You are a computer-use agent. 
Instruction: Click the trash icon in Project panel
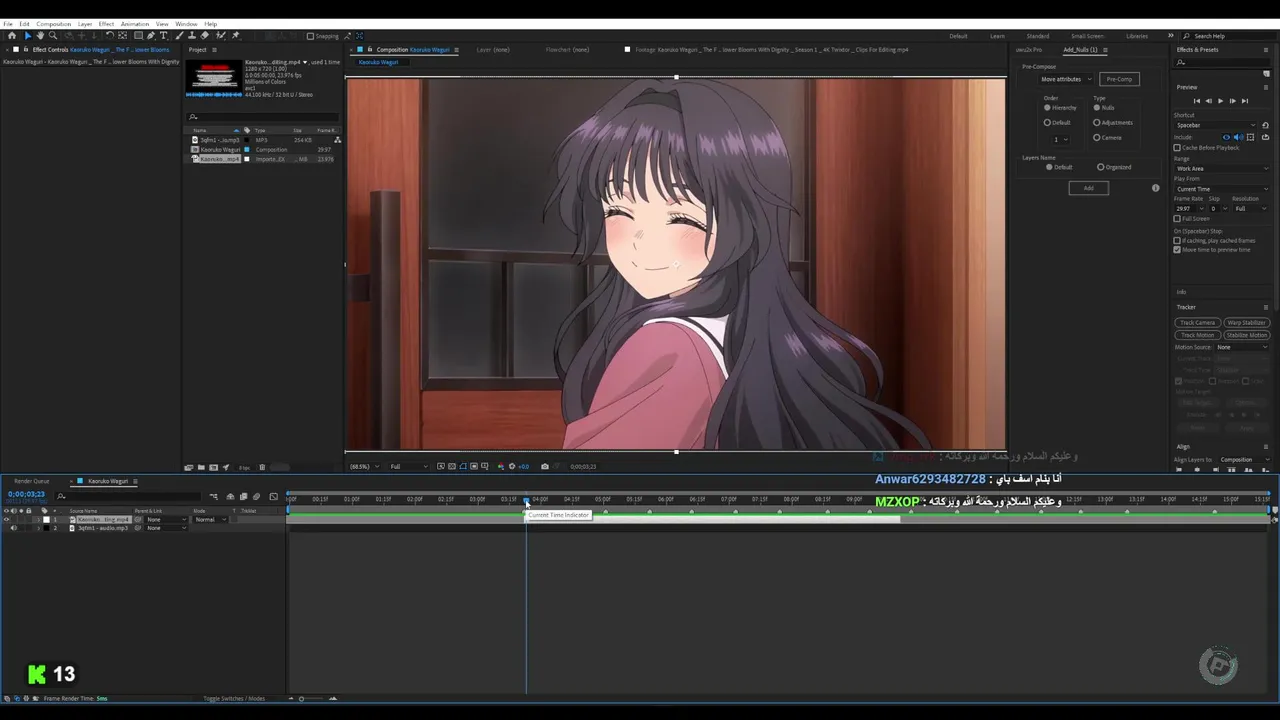(262, 467)
